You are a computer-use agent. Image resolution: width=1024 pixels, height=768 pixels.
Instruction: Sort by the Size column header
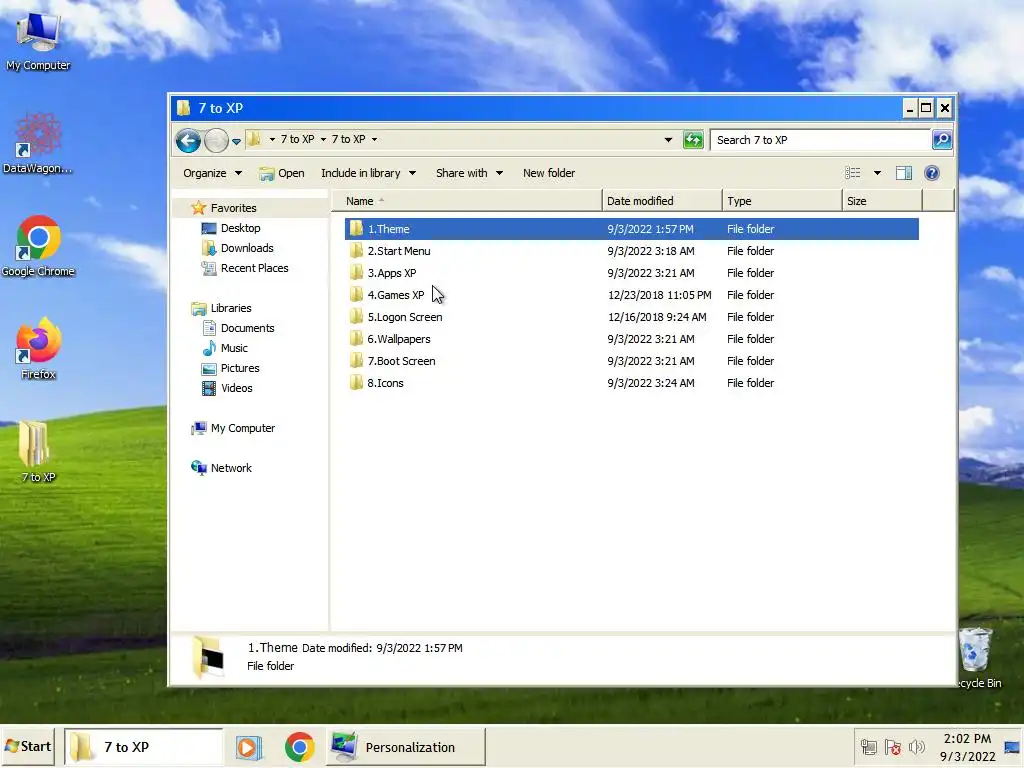pos(882,201)
